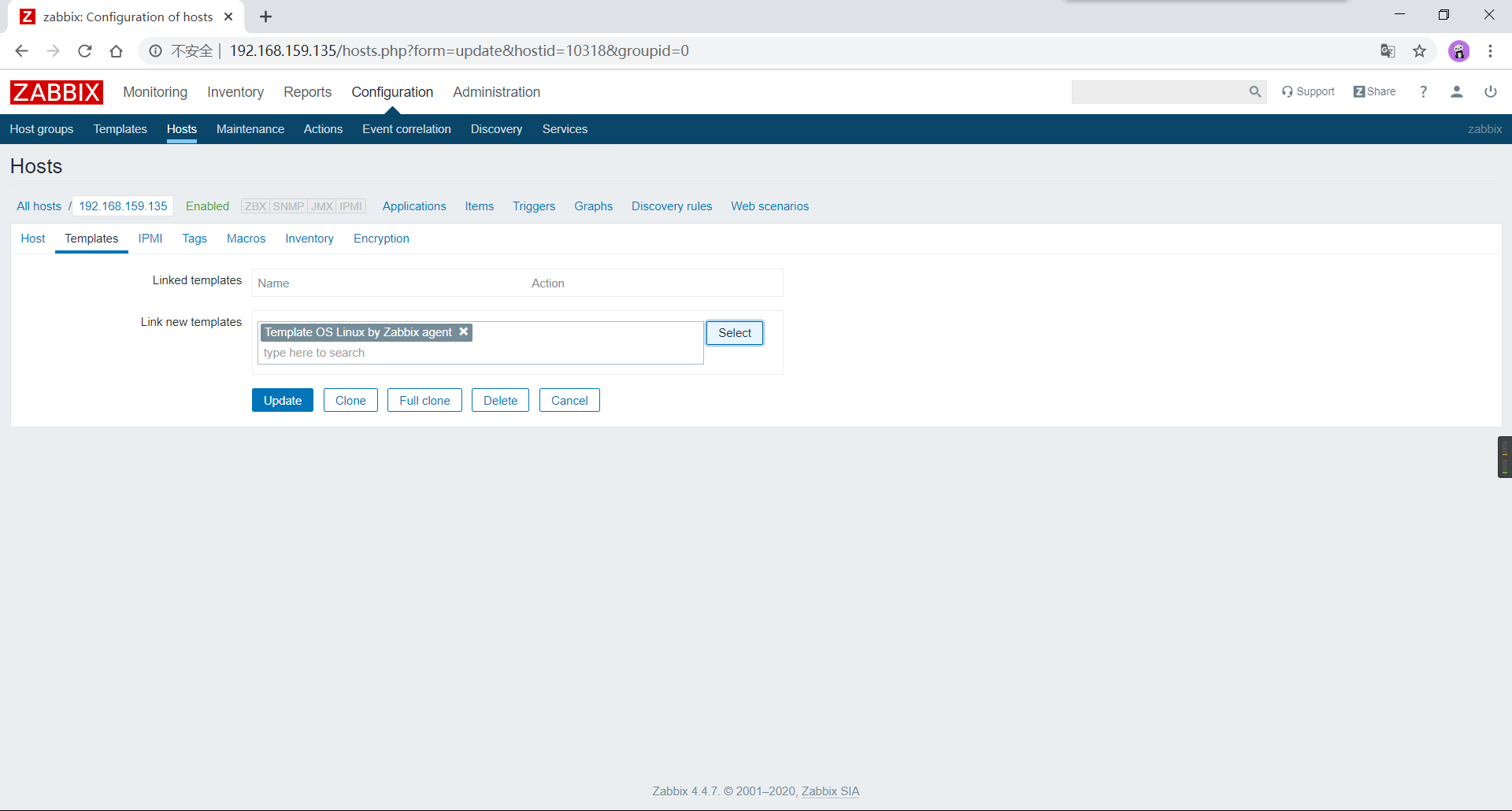Switch to the Templates form tab
The width and height of the screenshot is (1512, 811).
point(91,239)
